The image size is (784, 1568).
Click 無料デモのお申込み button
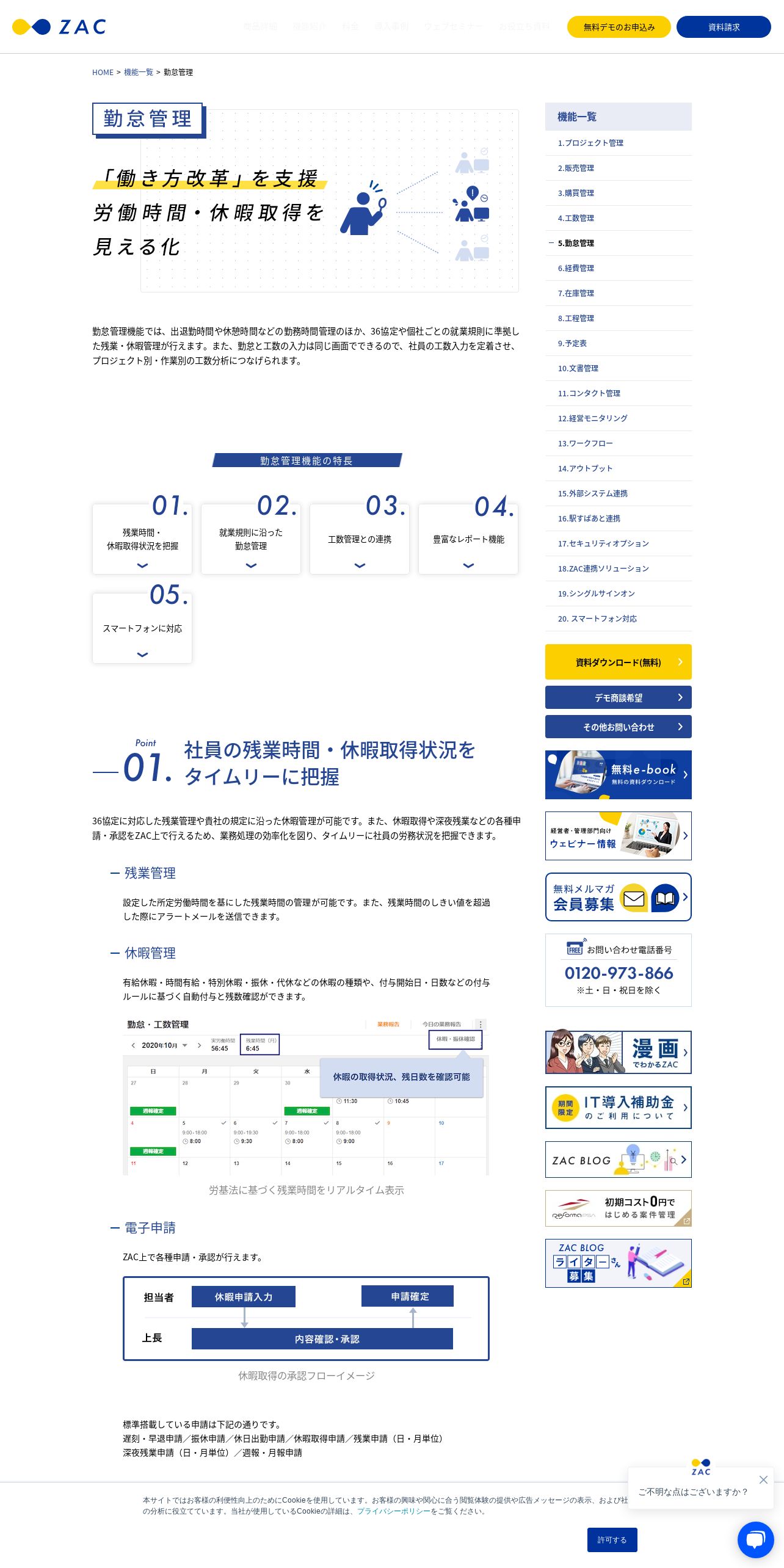[619, 27]
